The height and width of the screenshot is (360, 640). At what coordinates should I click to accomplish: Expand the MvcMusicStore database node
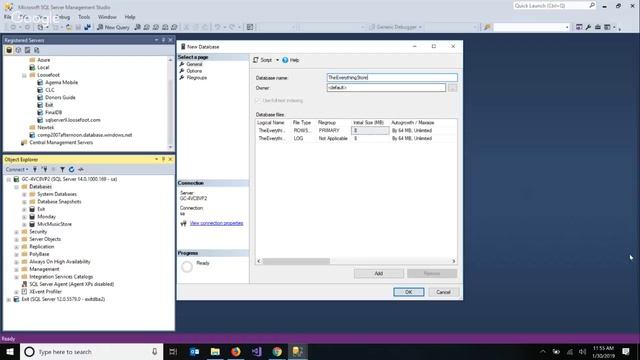pos(24,224)
